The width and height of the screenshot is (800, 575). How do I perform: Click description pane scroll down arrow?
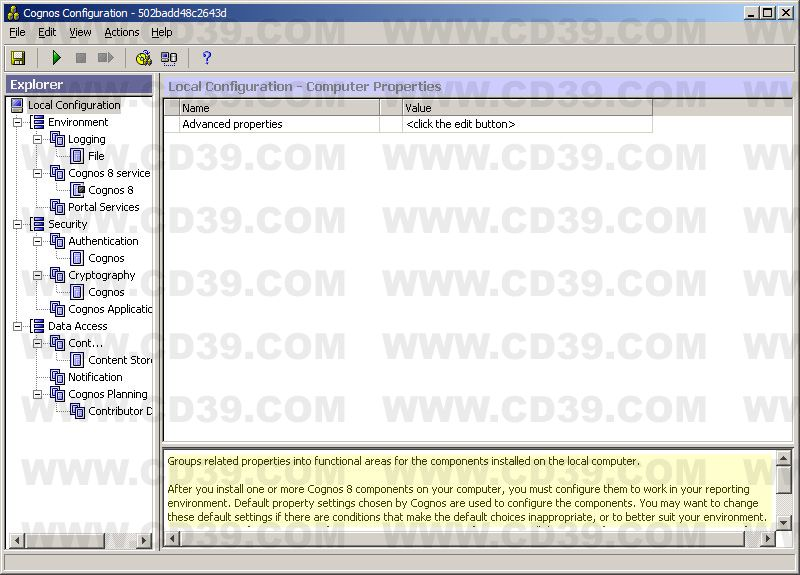[x=784, y=523]
